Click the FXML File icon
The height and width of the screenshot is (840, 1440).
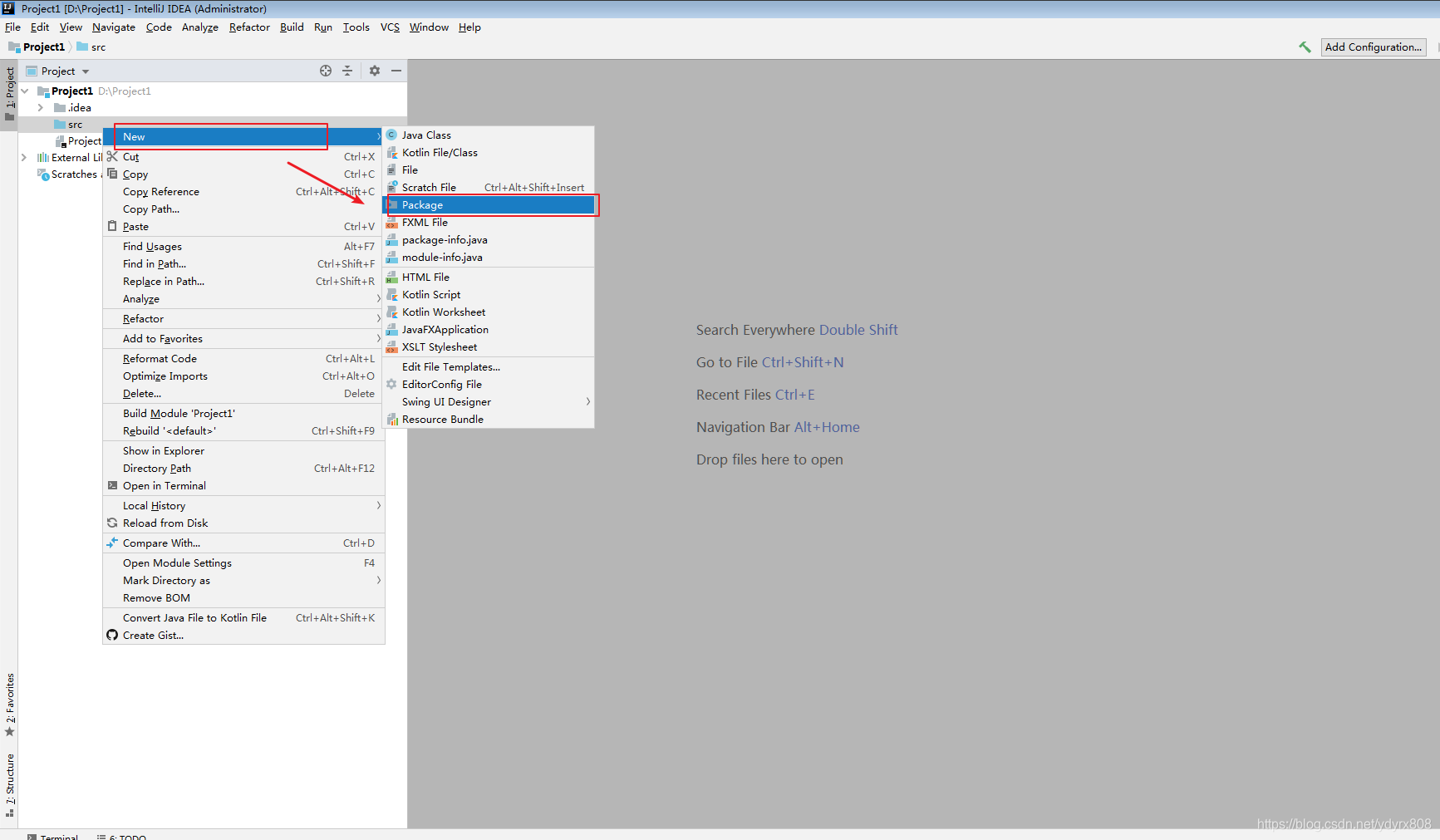(391, 222)
